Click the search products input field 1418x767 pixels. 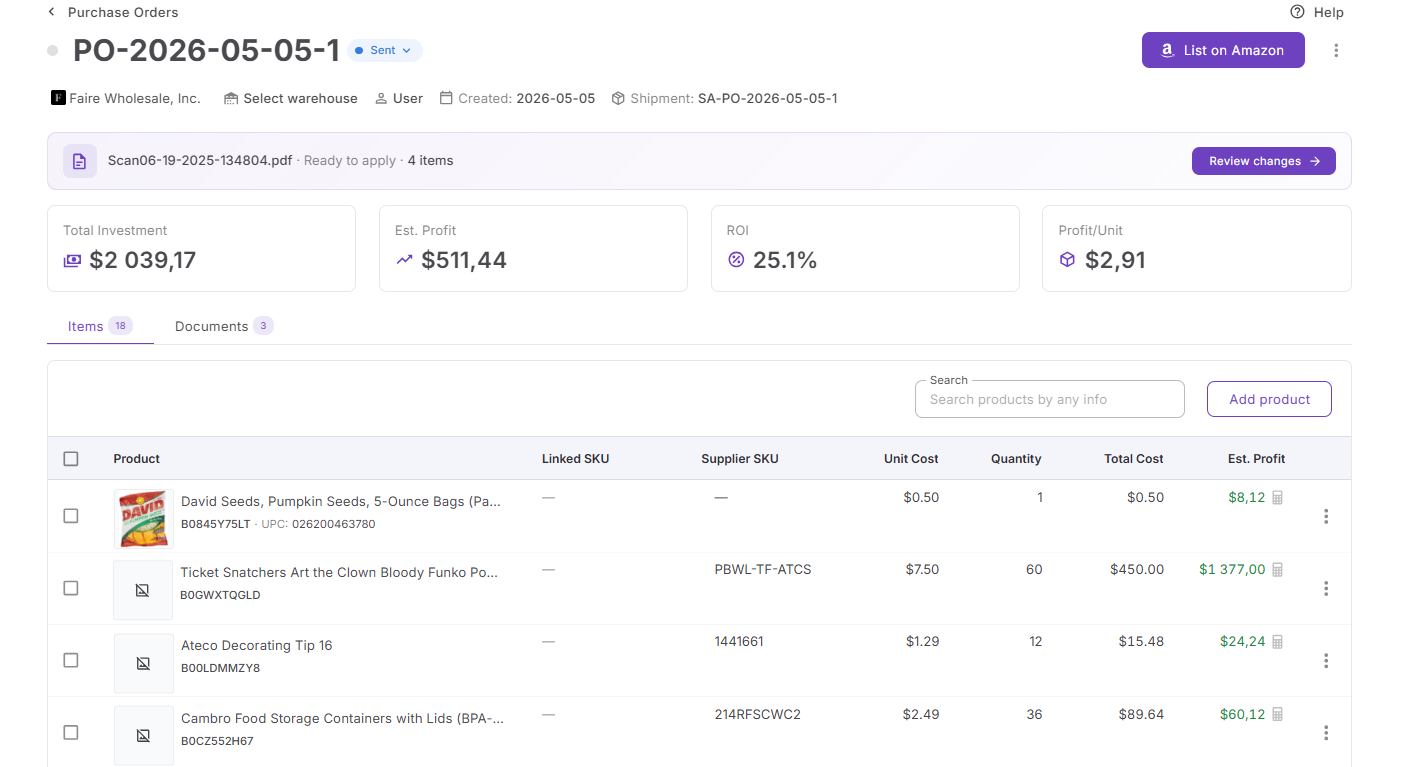[x=1050, y=399]
